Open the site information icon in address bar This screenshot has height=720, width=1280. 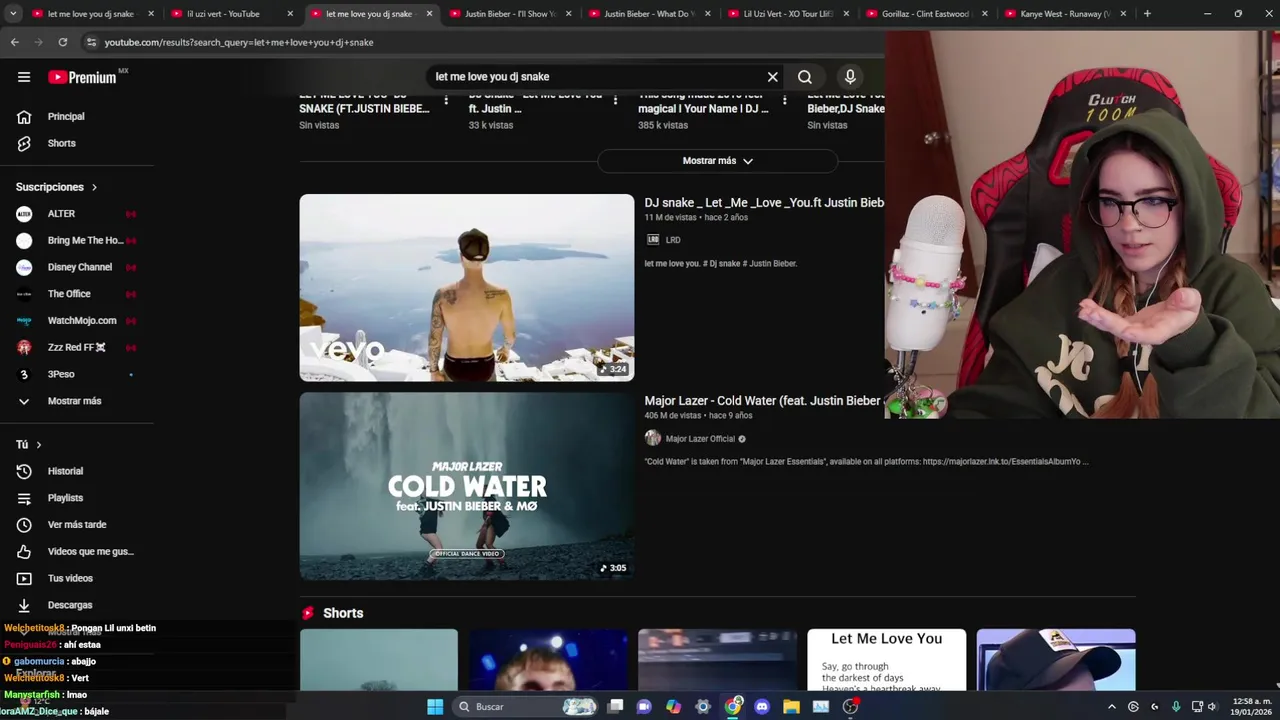coord(91,42)
